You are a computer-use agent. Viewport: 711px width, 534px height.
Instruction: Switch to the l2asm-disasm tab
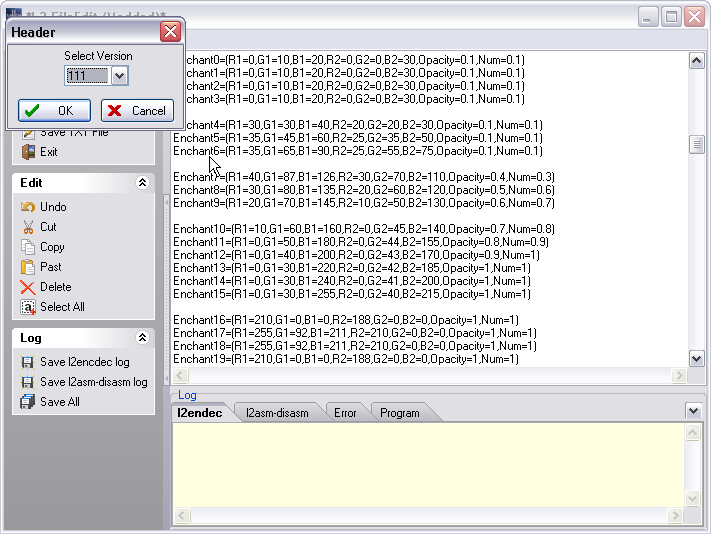pos(277,413)
